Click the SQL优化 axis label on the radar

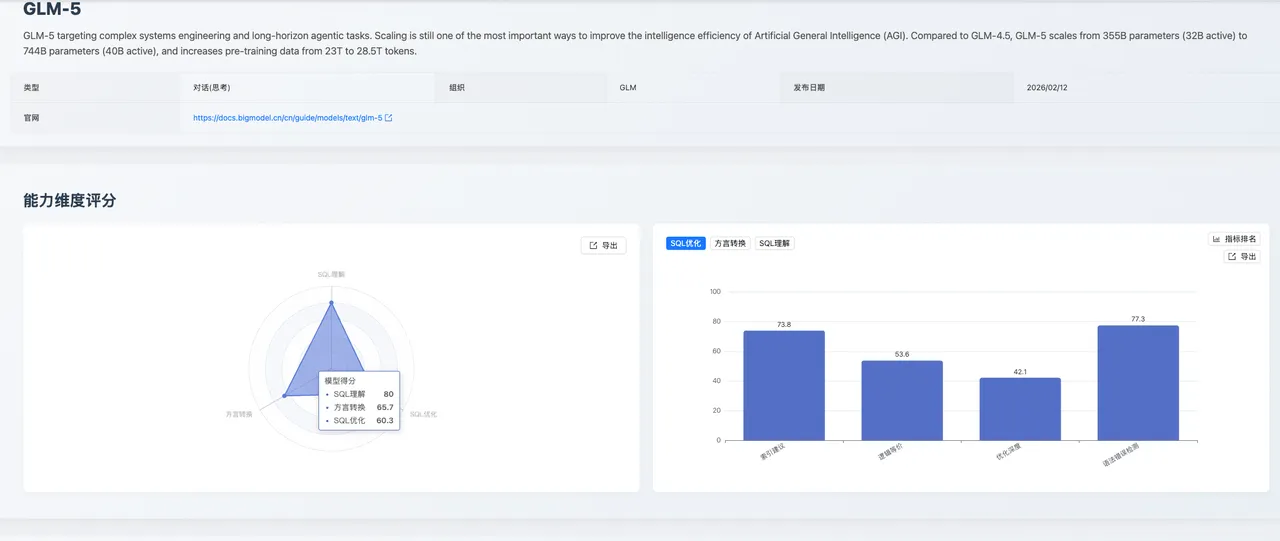pos(423,414)
